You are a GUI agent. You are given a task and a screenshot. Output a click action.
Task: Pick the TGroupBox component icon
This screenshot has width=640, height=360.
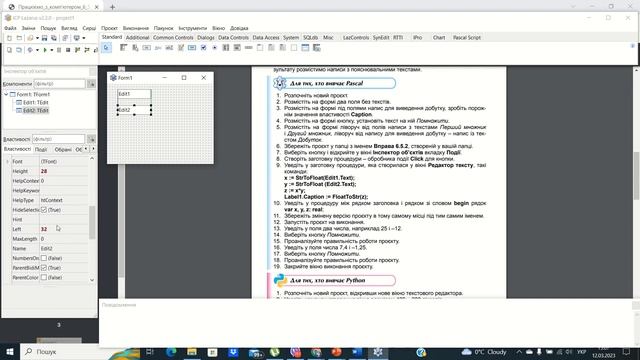click(x=260, y=48)
